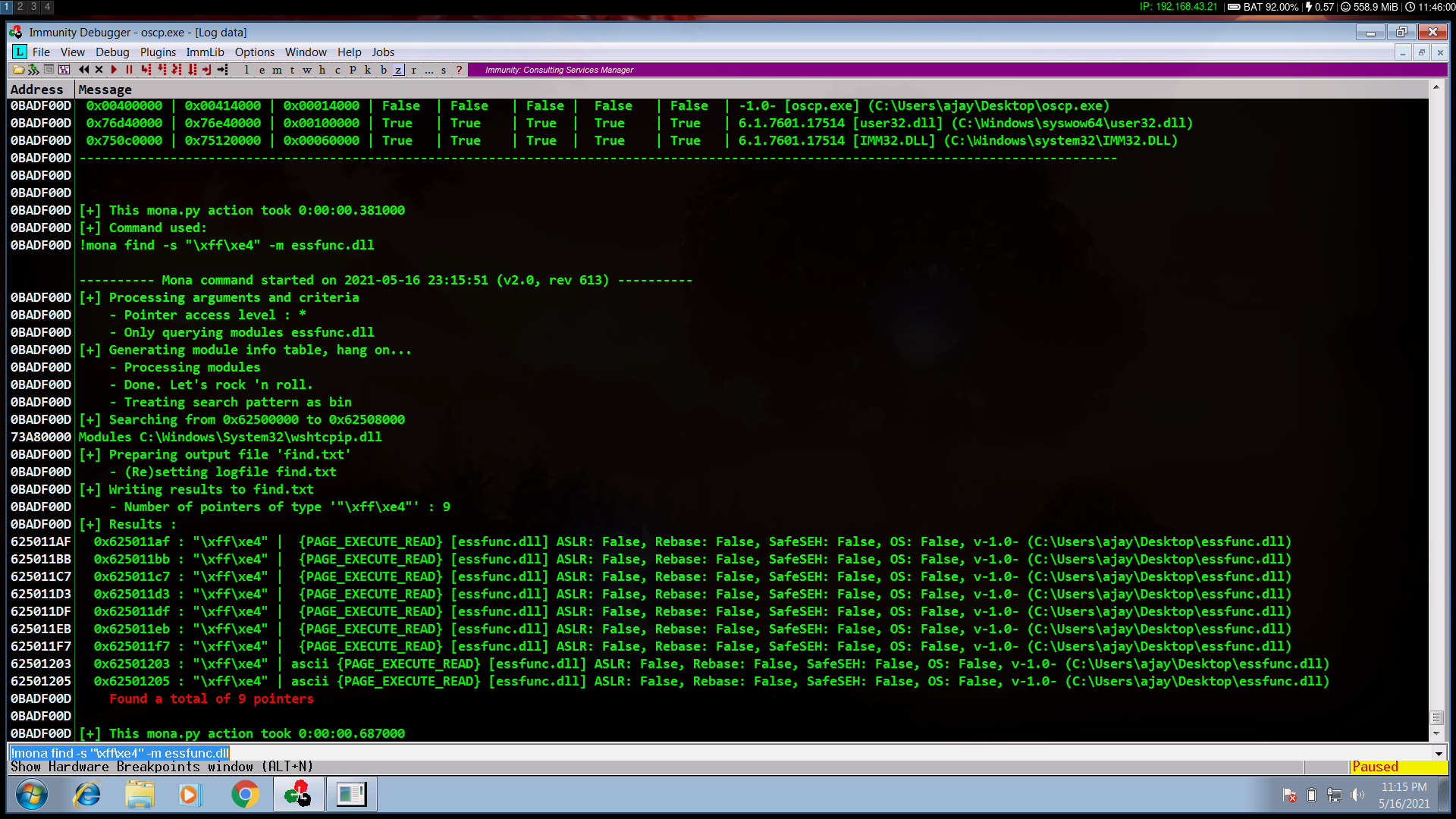The width and height of the screenshot is (1456, 819).
Task: Click the Address column header
Action: point(41,89)
